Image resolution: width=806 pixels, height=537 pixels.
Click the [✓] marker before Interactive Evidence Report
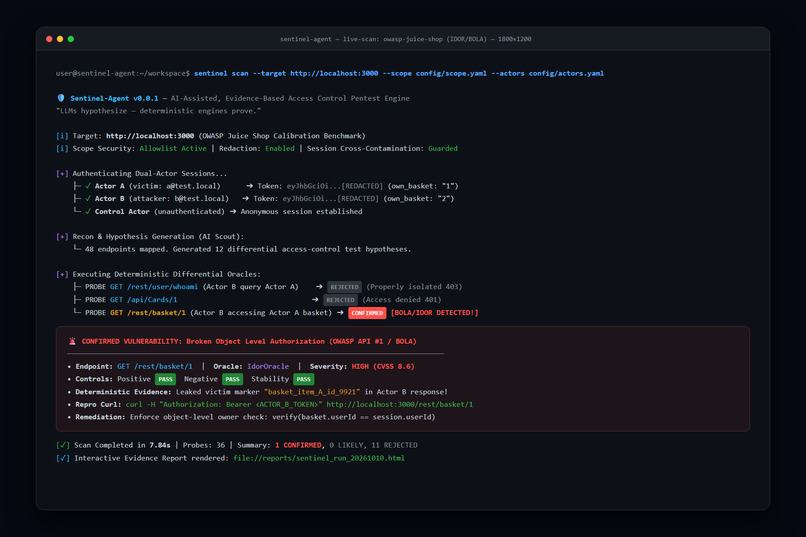point(63,458)
